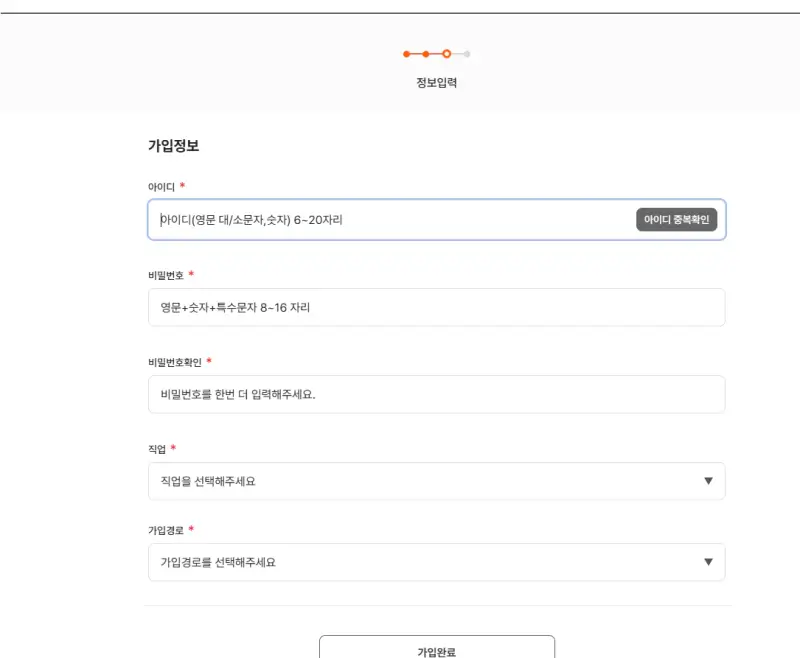Open the 가입경로 selection dropdown

pyautogui.click(x=437, y=562)
